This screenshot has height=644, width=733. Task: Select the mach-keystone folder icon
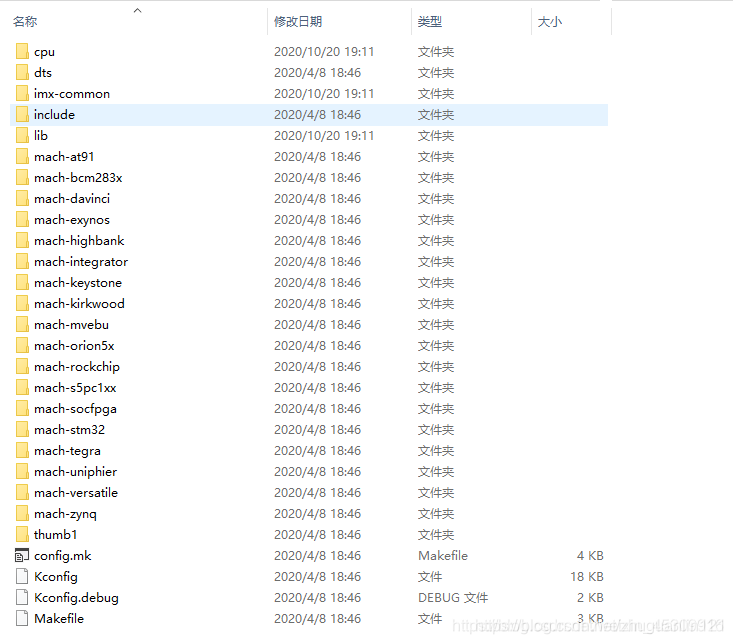pos(22,283)
